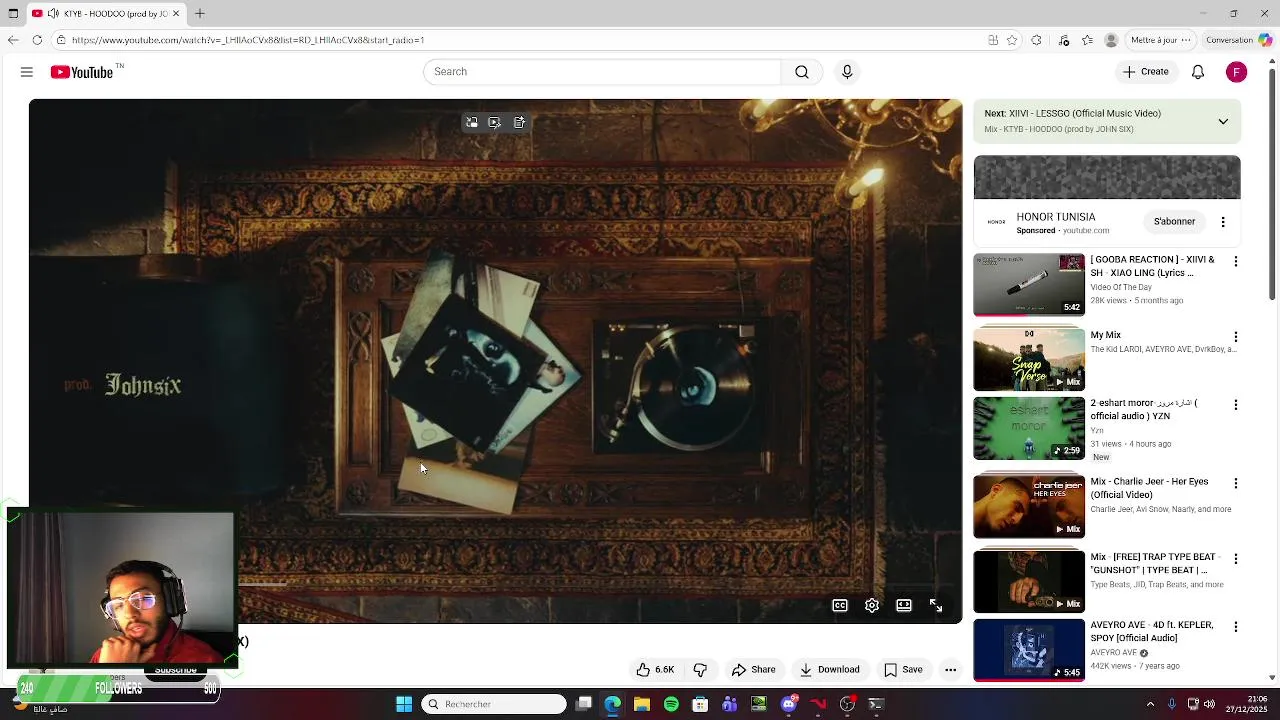1280x720 pixels.
Task: Click the taskbar Rechercher search box
Action: 494,704
